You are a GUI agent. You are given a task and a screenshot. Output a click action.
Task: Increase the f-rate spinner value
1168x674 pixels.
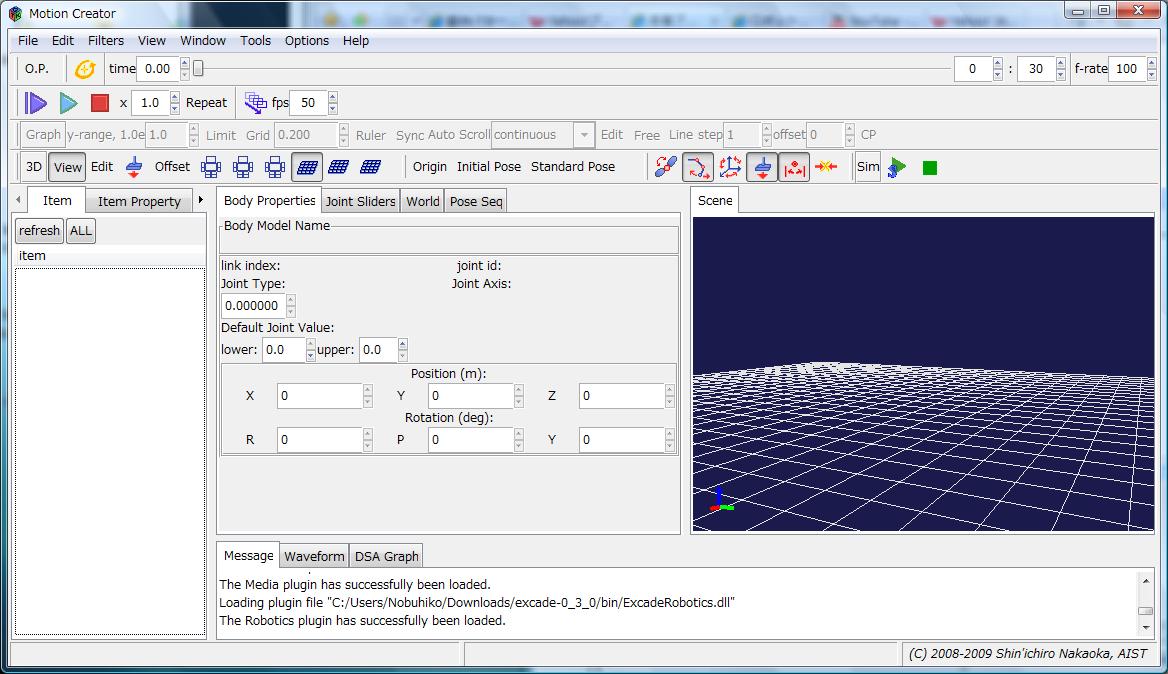coord(1150,63)
